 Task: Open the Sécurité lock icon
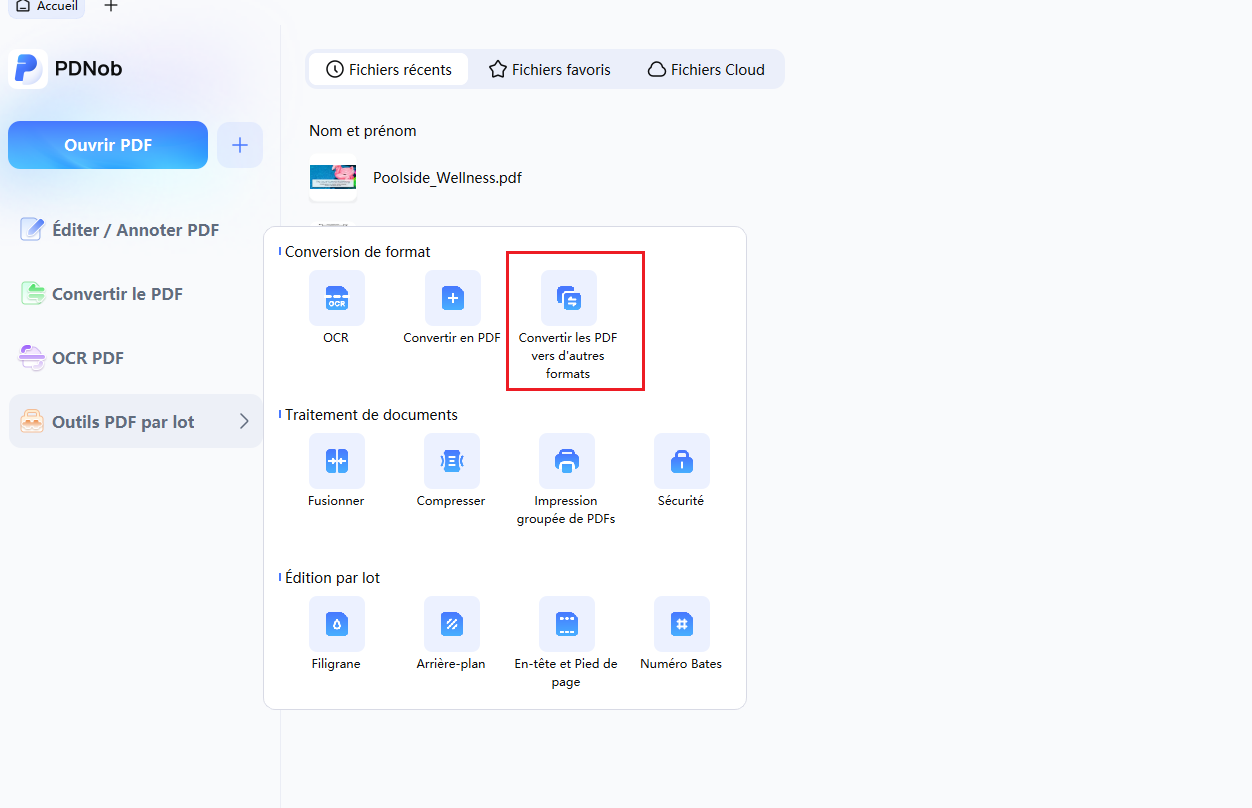(682, 461)
